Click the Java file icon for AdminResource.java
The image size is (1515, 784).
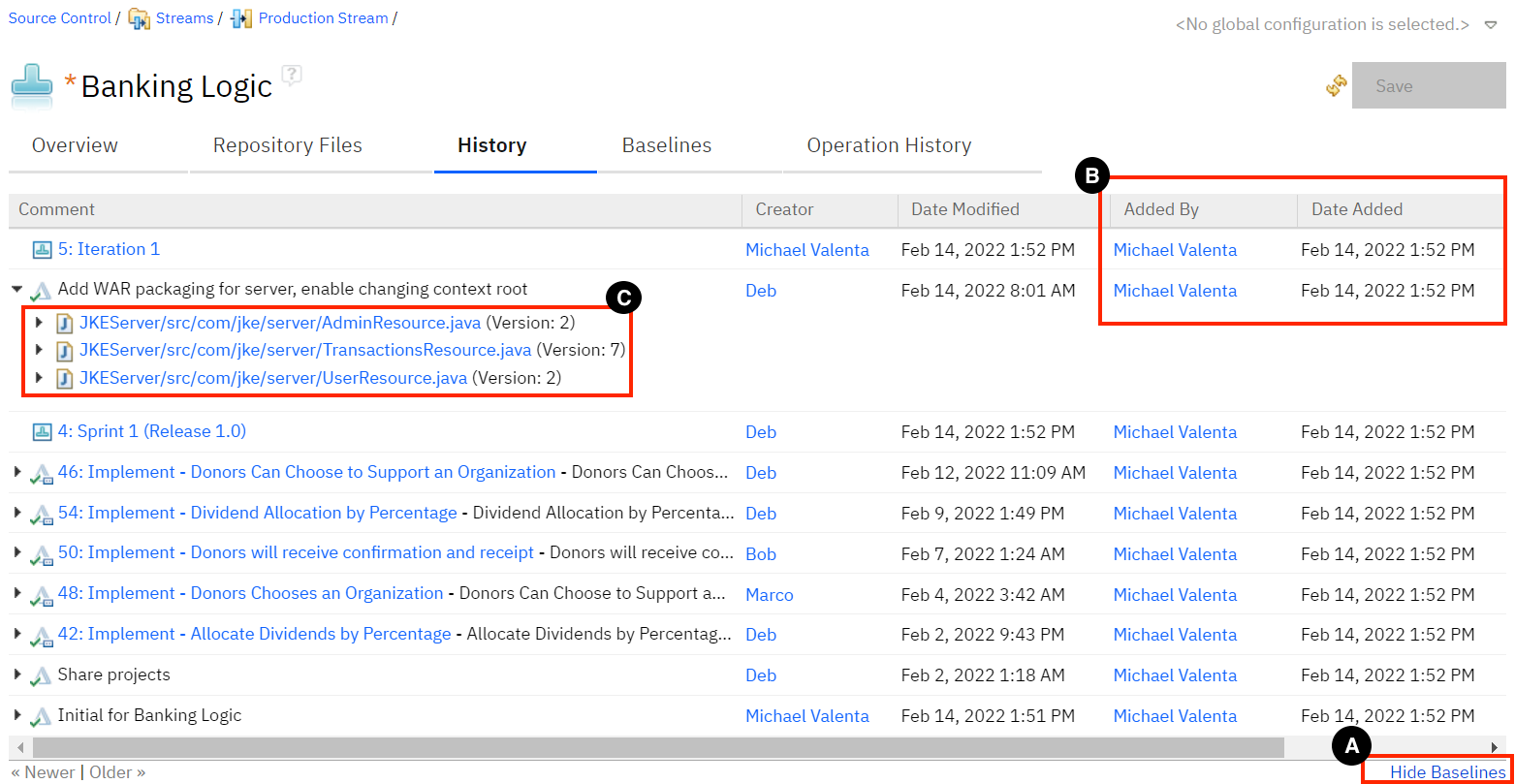click(x=65, y=323)
